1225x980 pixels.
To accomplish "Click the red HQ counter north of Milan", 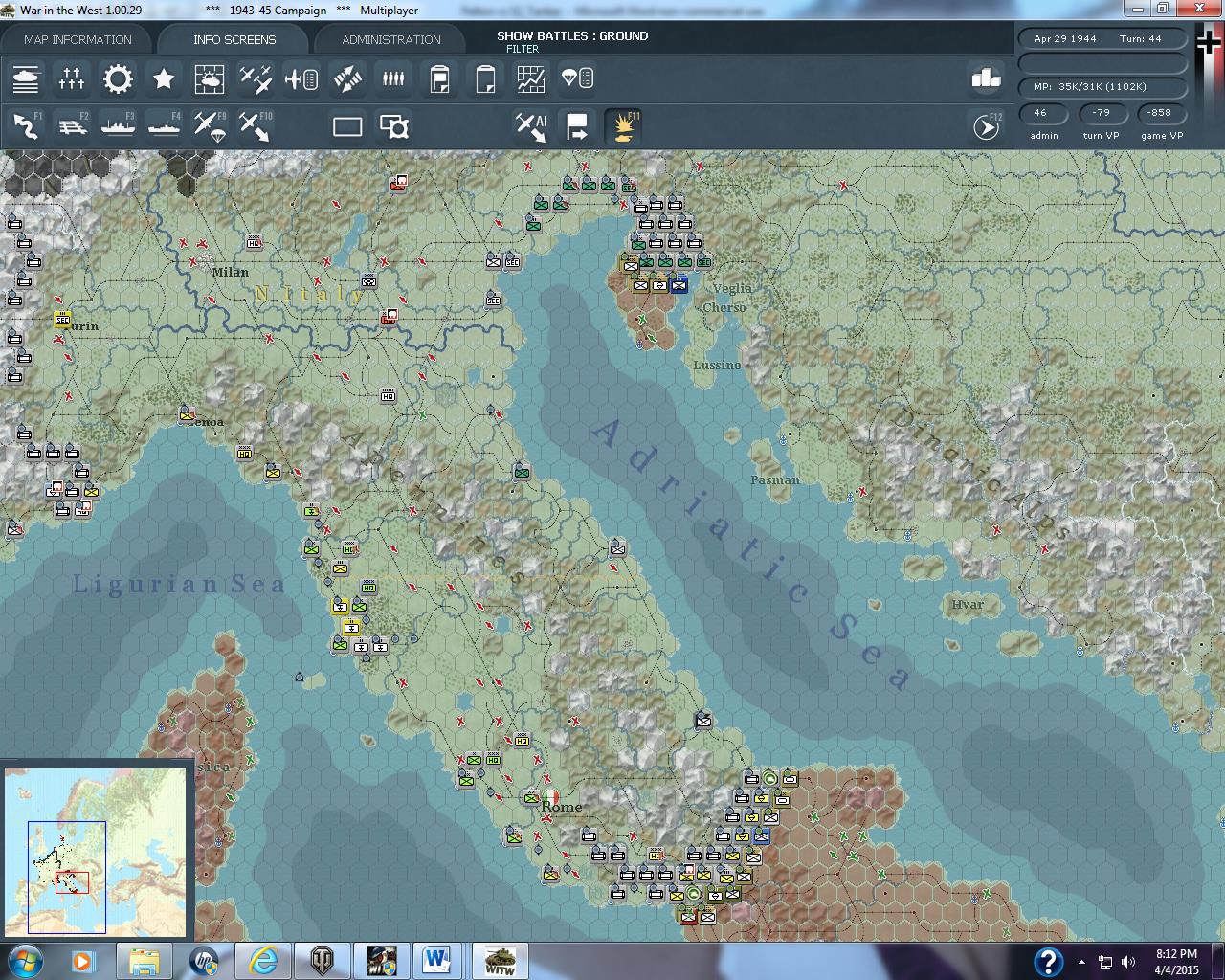I will 399,182.
